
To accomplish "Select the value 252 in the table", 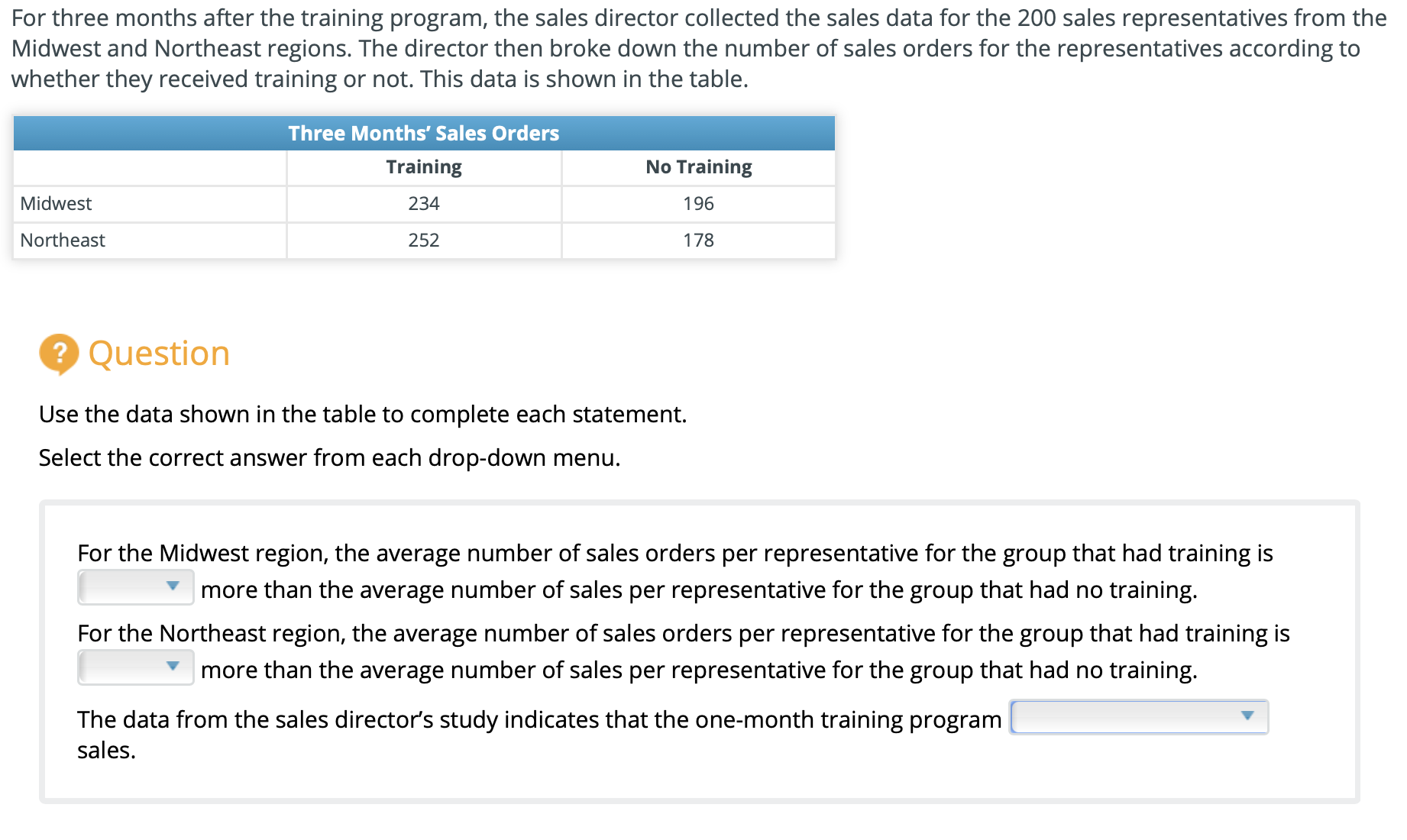I will (423, 240).
